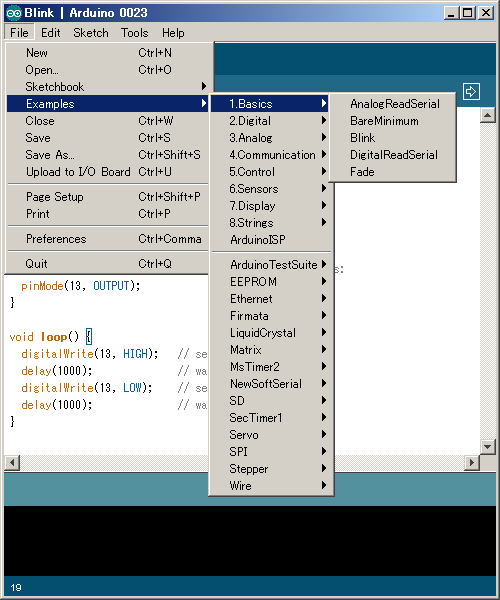Minimize the Arduino window
500x600 pixels.
[451, 13]
